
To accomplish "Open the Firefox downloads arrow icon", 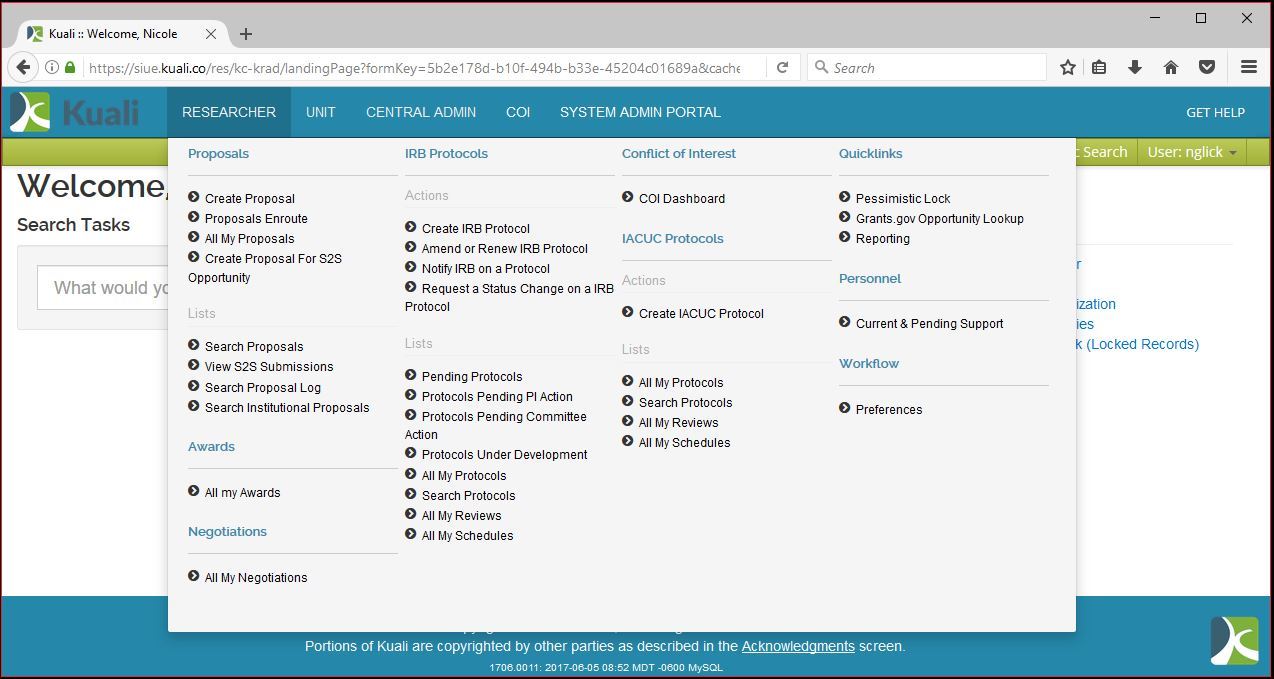I will click(1135, 67).
